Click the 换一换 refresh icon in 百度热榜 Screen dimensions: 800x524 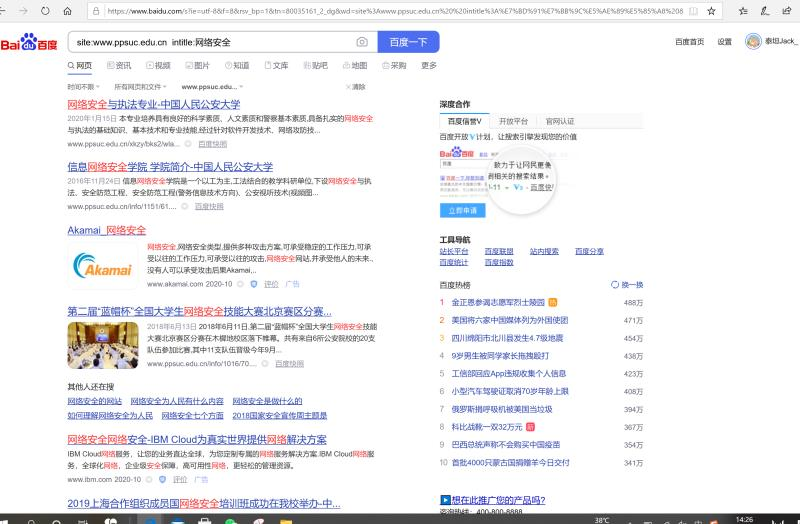click(615, 285)
